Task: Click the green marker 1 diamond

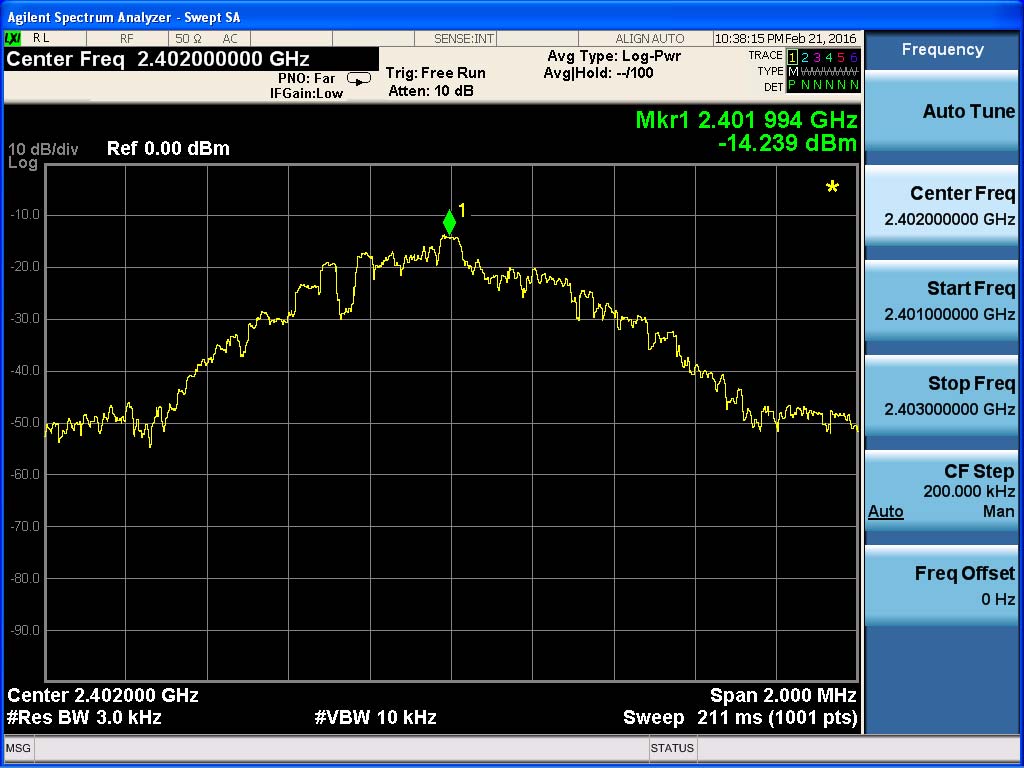Action: [x=449, y=222]
